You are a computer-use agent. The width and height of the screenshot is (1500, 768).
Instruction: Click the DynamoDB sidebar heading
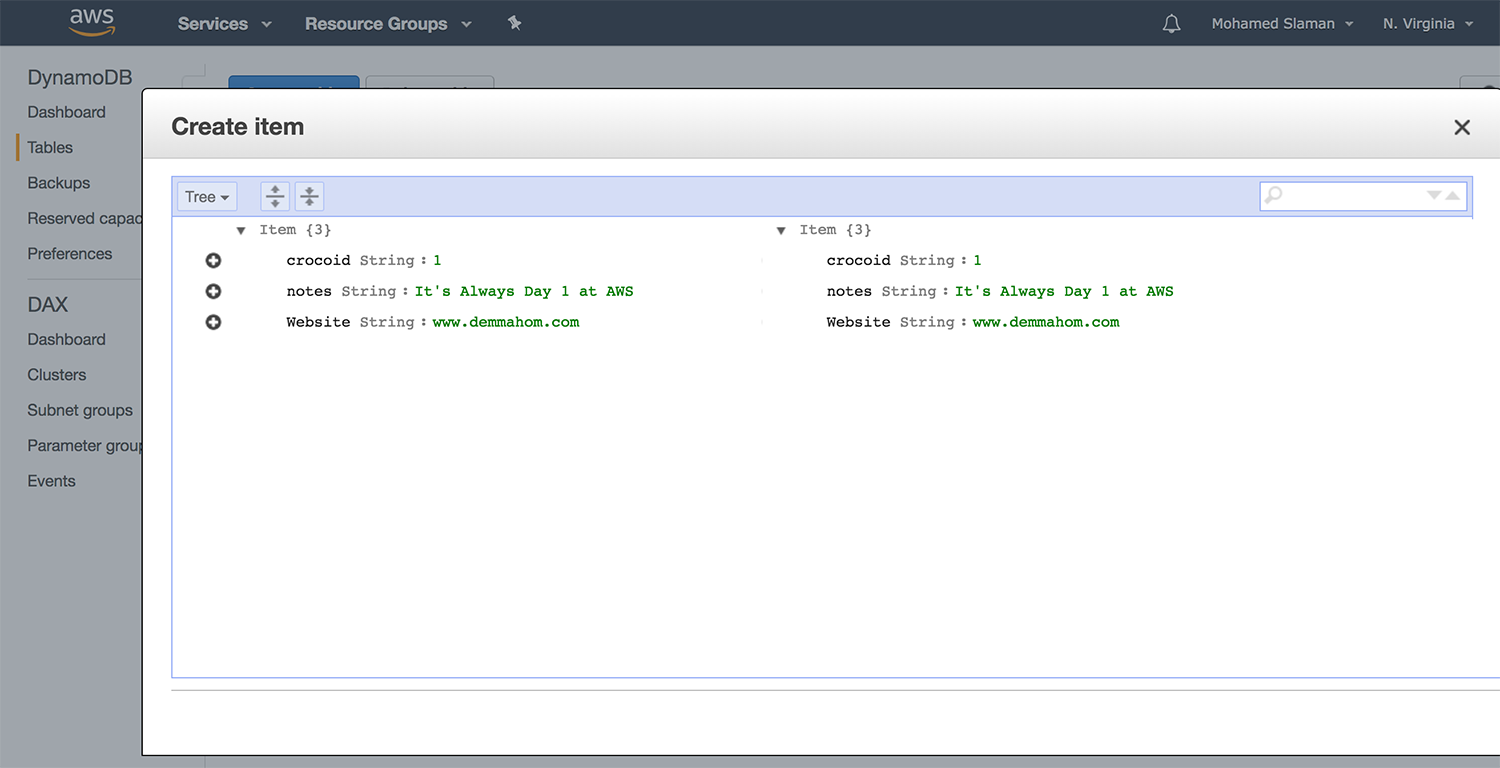[x=80, y=77]
